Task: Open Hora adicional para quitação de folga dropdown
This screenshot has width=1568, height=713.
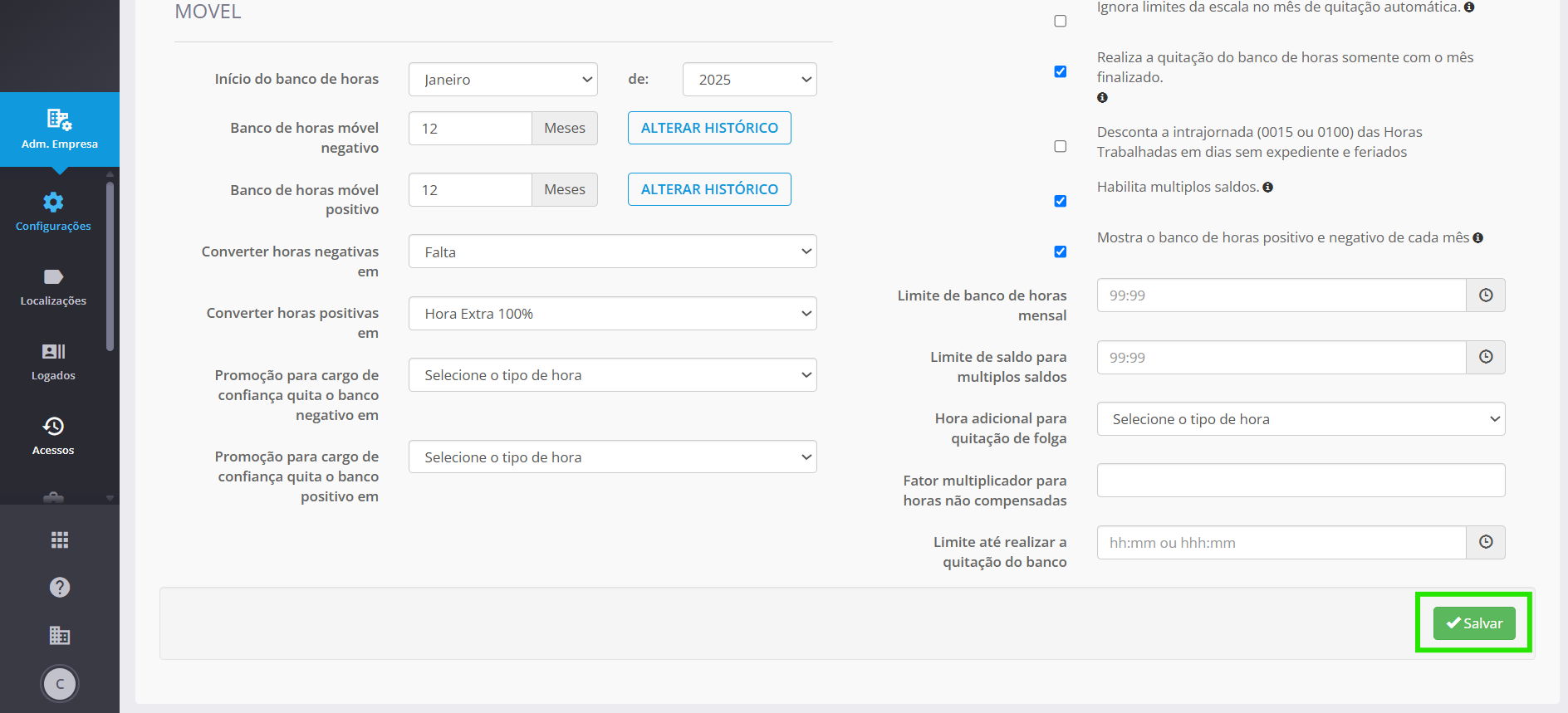Action: click(x=1301, y=419)
